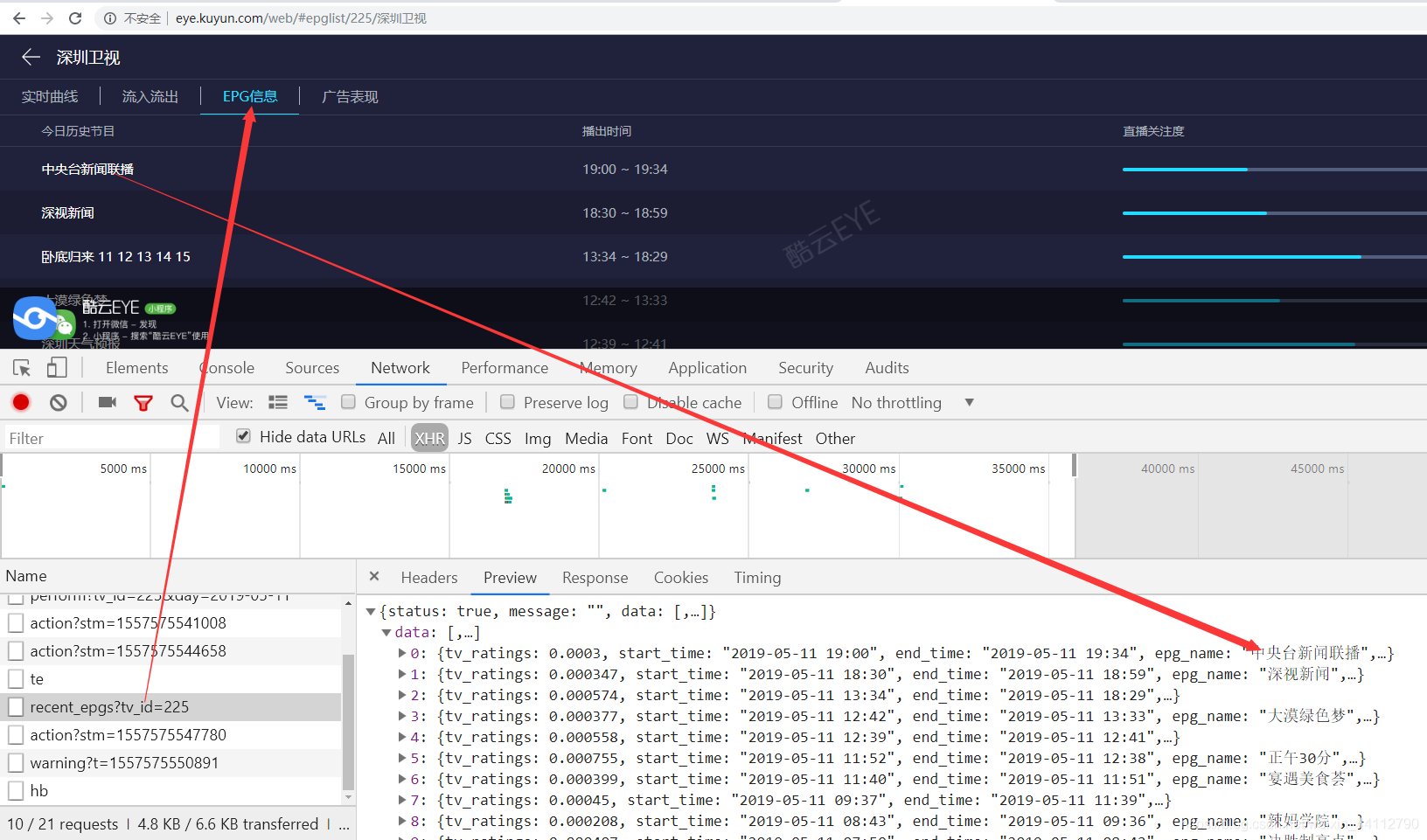Image resolution: width=1427 pixels, height=840 pixels.
Task: Open the Timing detail tab
Action: click(757, 577)
